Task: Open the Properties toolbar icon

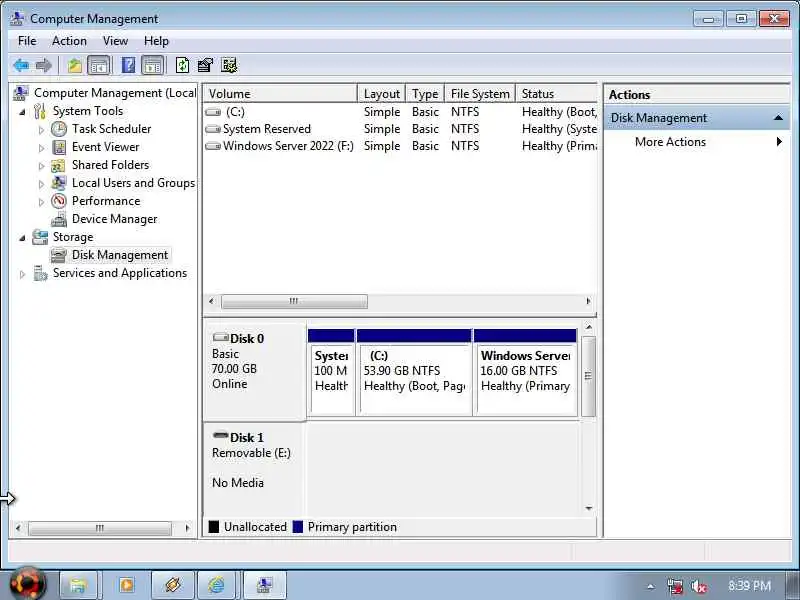Action: [x=205, y=65]
